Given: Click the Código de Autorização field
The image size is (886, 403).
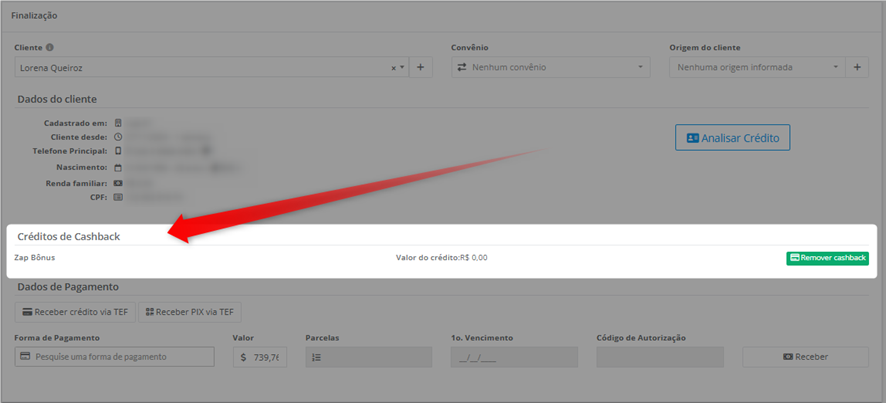Looking at the screenshot, I should click(660, 357).
